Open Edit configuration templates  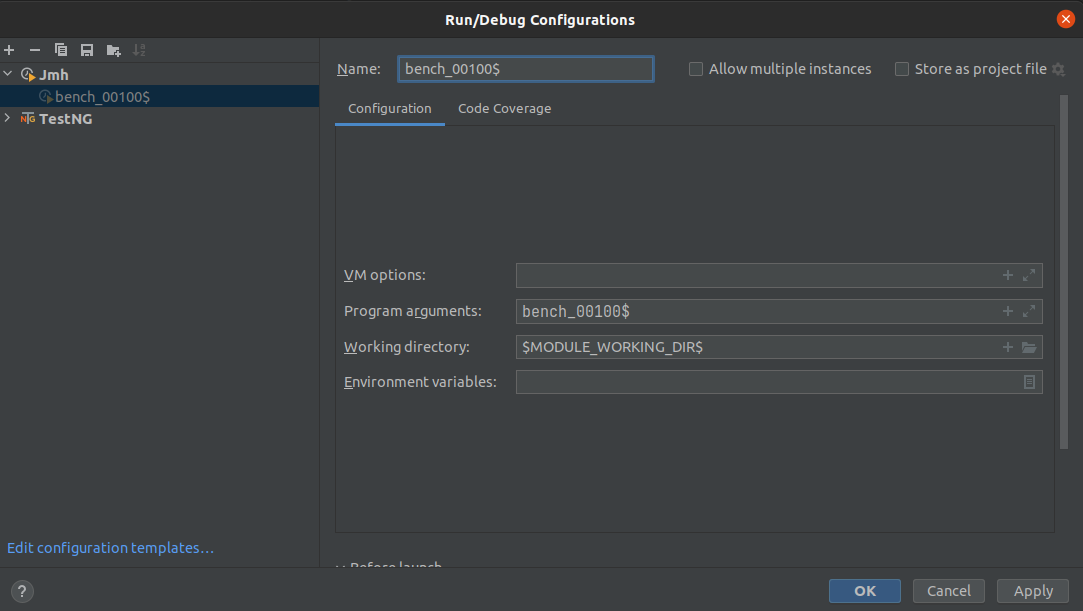coord(110,547)
